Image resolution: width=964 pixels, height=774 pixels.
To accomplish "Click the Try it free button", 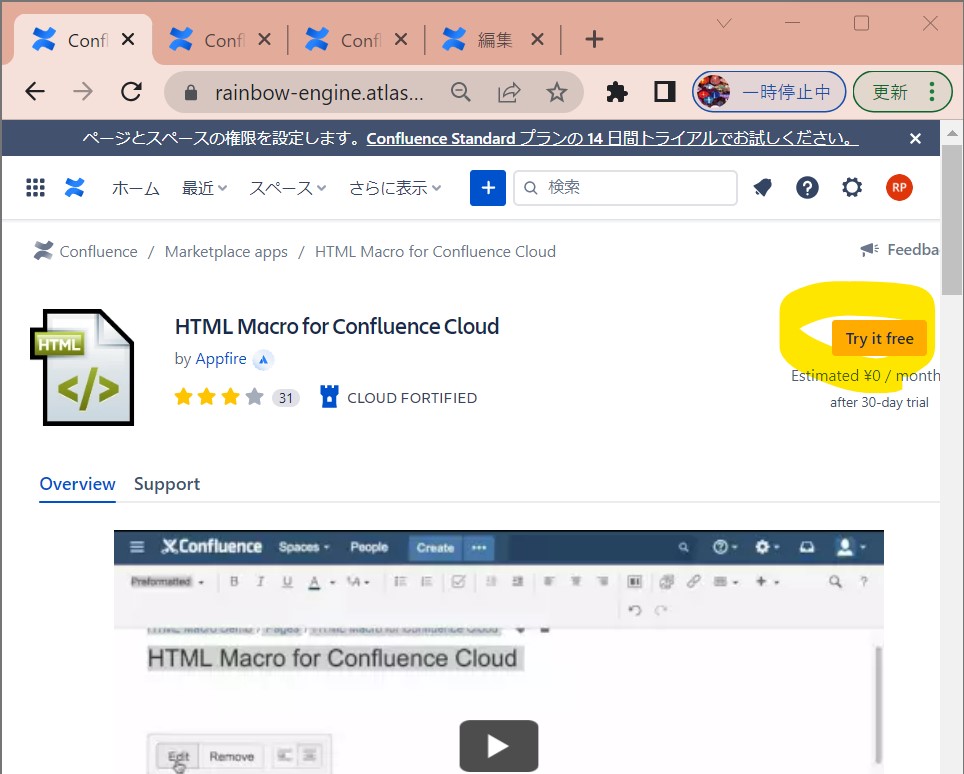I will pyautogui.click(x=879, y=338).
